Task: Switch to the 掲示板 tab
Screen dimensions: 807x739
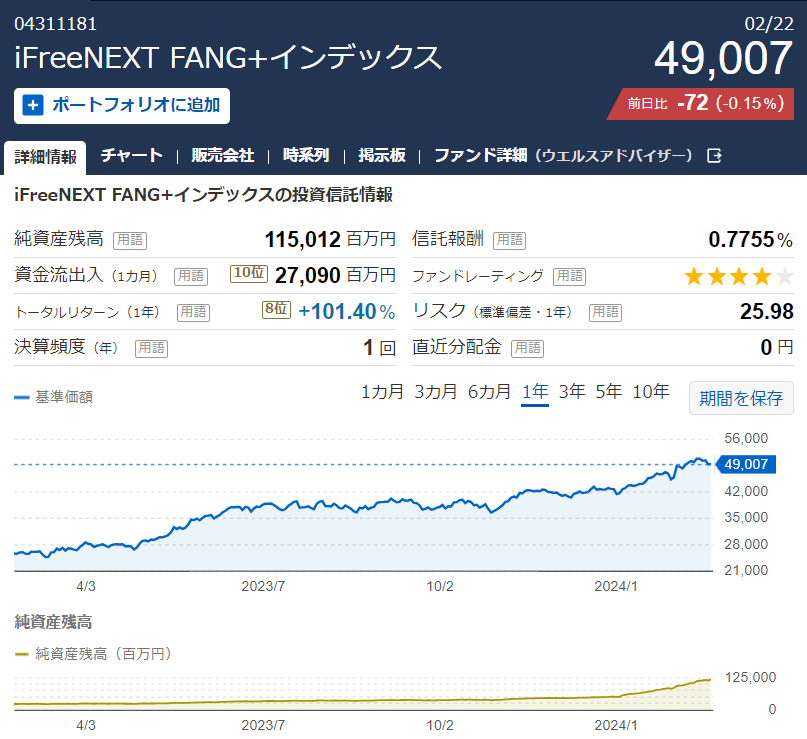Action: coord(382,155)
